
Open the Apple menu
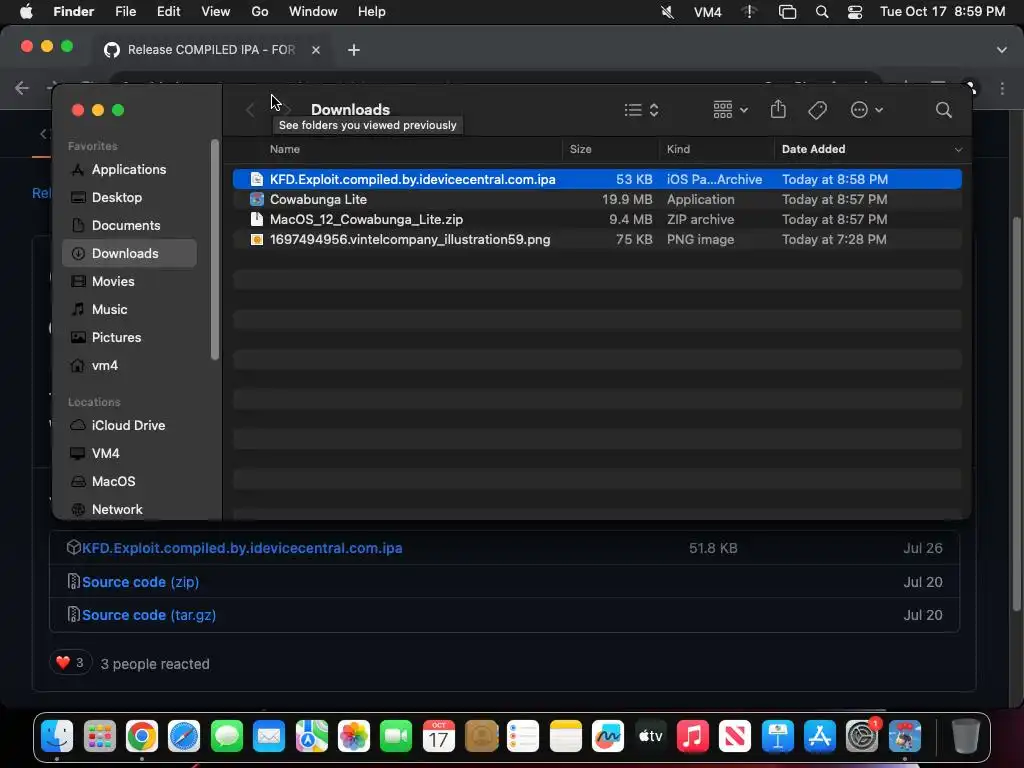26,12
